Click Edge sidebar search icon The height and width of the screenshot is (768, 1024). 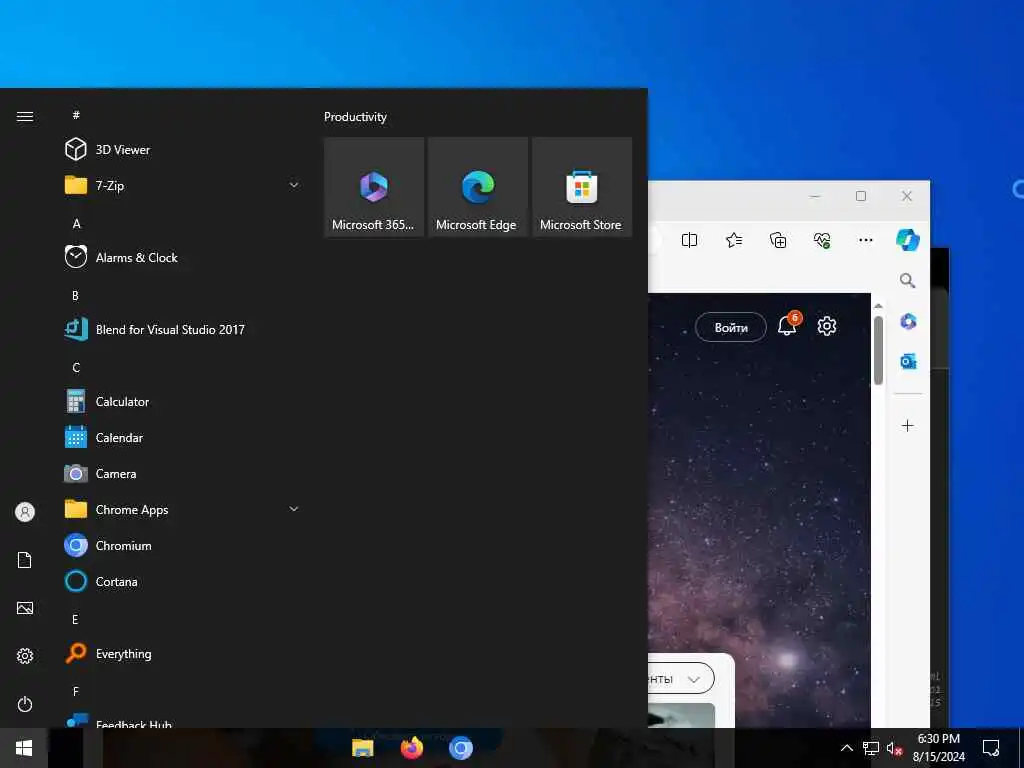[x=907, y=281]
